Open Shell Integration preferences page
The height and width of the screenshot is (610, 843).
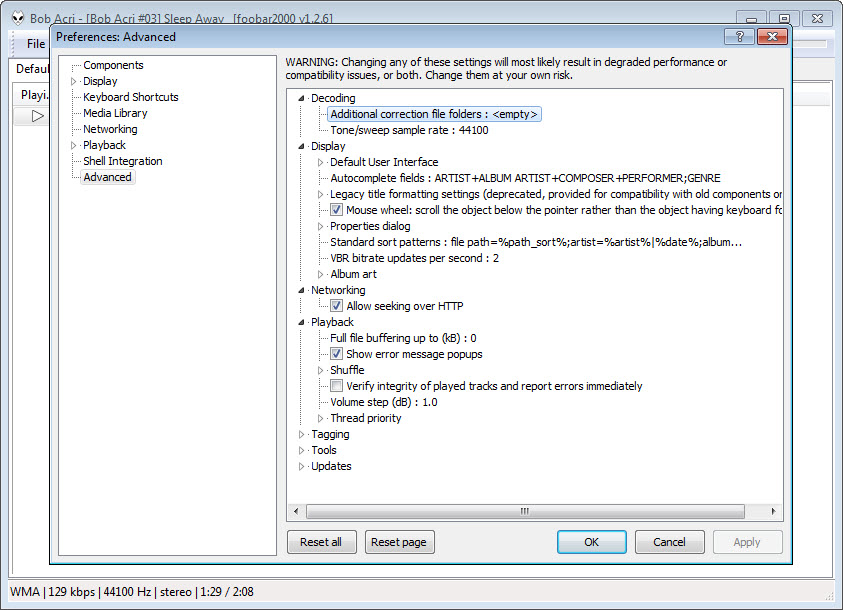(x=123, y=161)
